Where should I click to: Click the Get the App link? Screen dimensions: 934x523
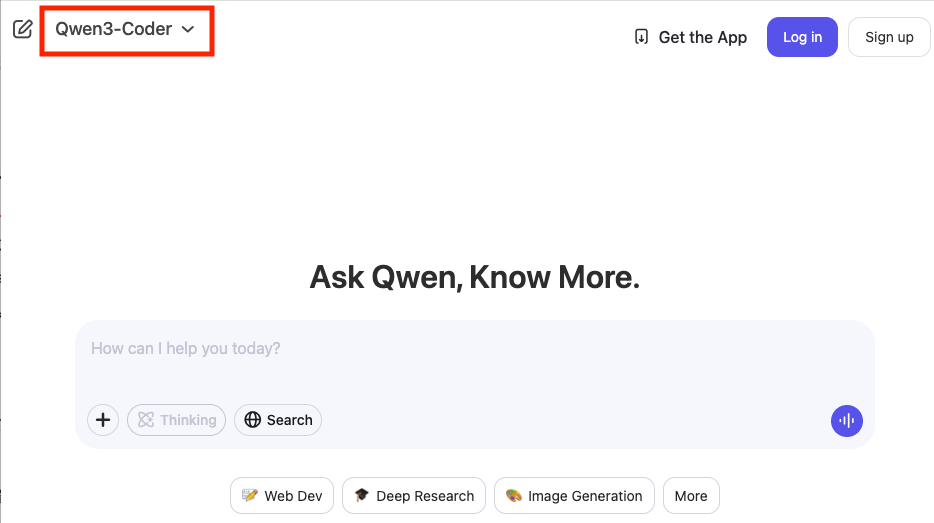click(690, 37)
